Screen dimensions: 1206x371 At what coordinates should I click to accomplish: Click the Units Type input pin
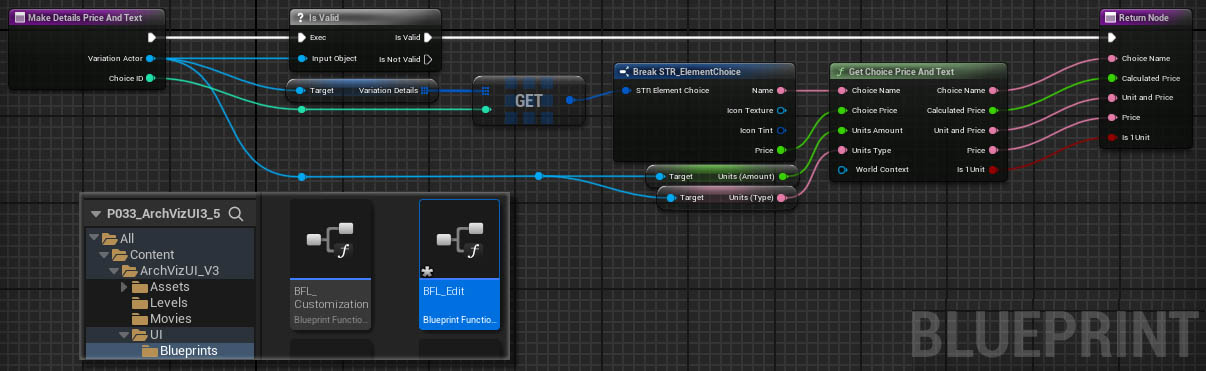pyautogui.click(x=842, y=150)
